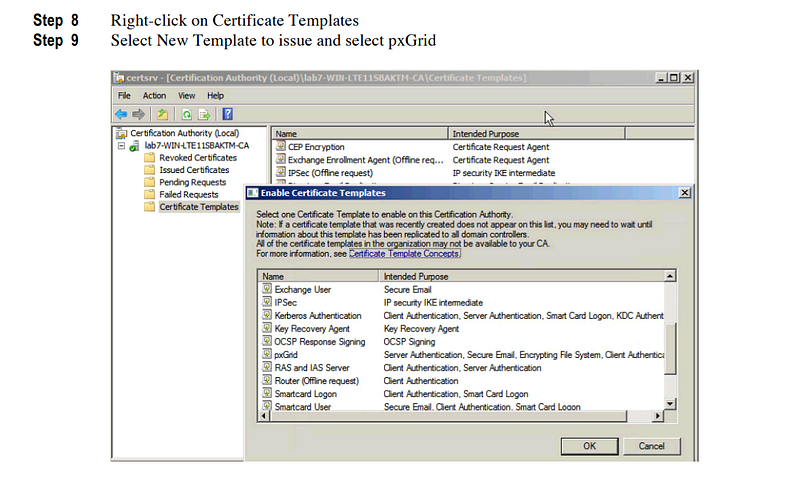Collapse the lab7-WIN-LTE11SBAKTM-CA tree node
This screenshot has height=485, width=800.
point(121,146)
